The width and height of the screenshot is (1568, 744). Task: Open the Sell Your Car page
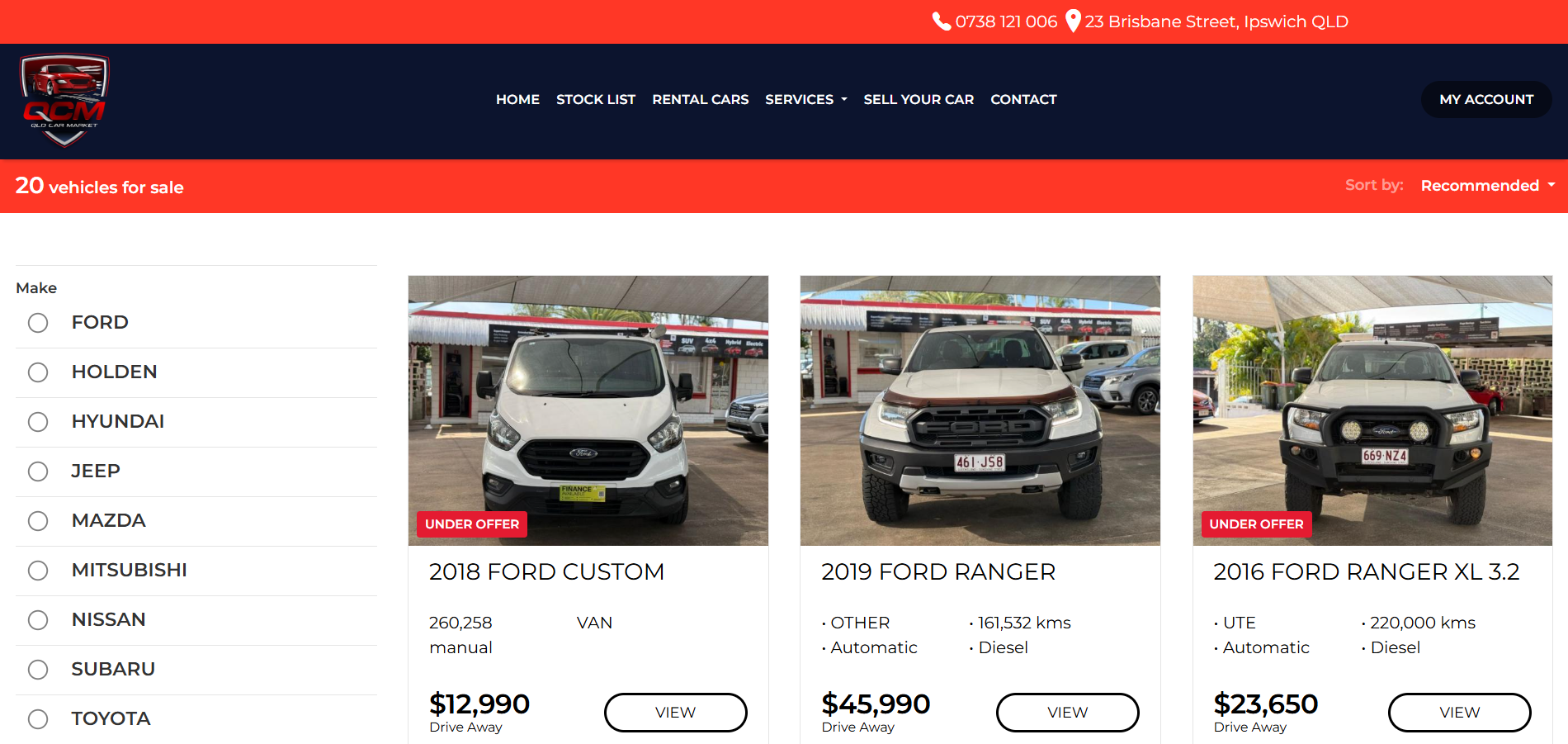coord(919,99)
